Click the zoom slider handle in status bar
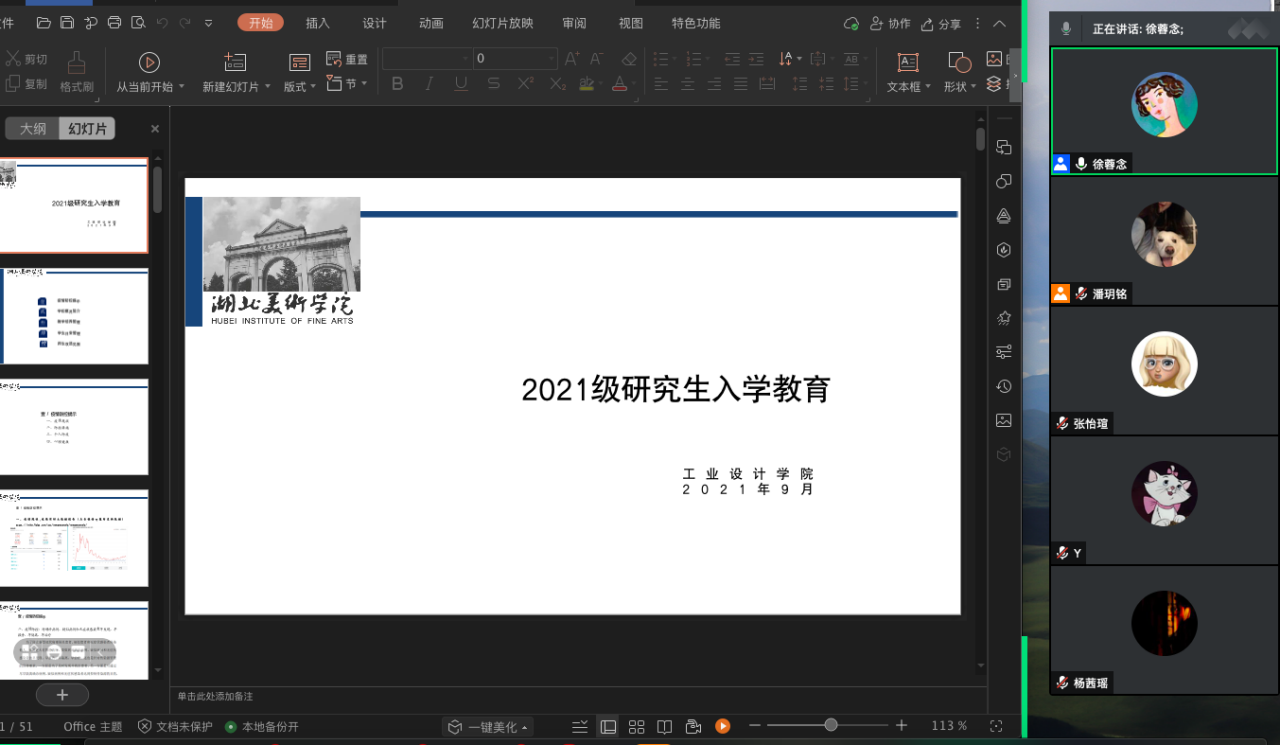This screenshot has width=1280, height=745. [x=831, y=725]
